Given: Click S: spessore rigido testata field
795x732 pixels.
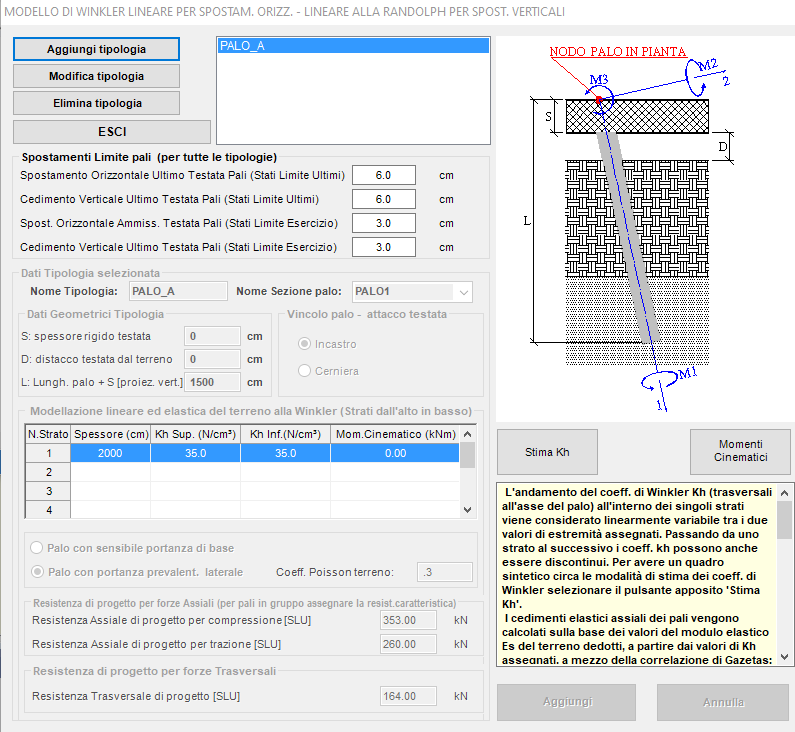Looking at the screenshot, I should coord(212,336).
